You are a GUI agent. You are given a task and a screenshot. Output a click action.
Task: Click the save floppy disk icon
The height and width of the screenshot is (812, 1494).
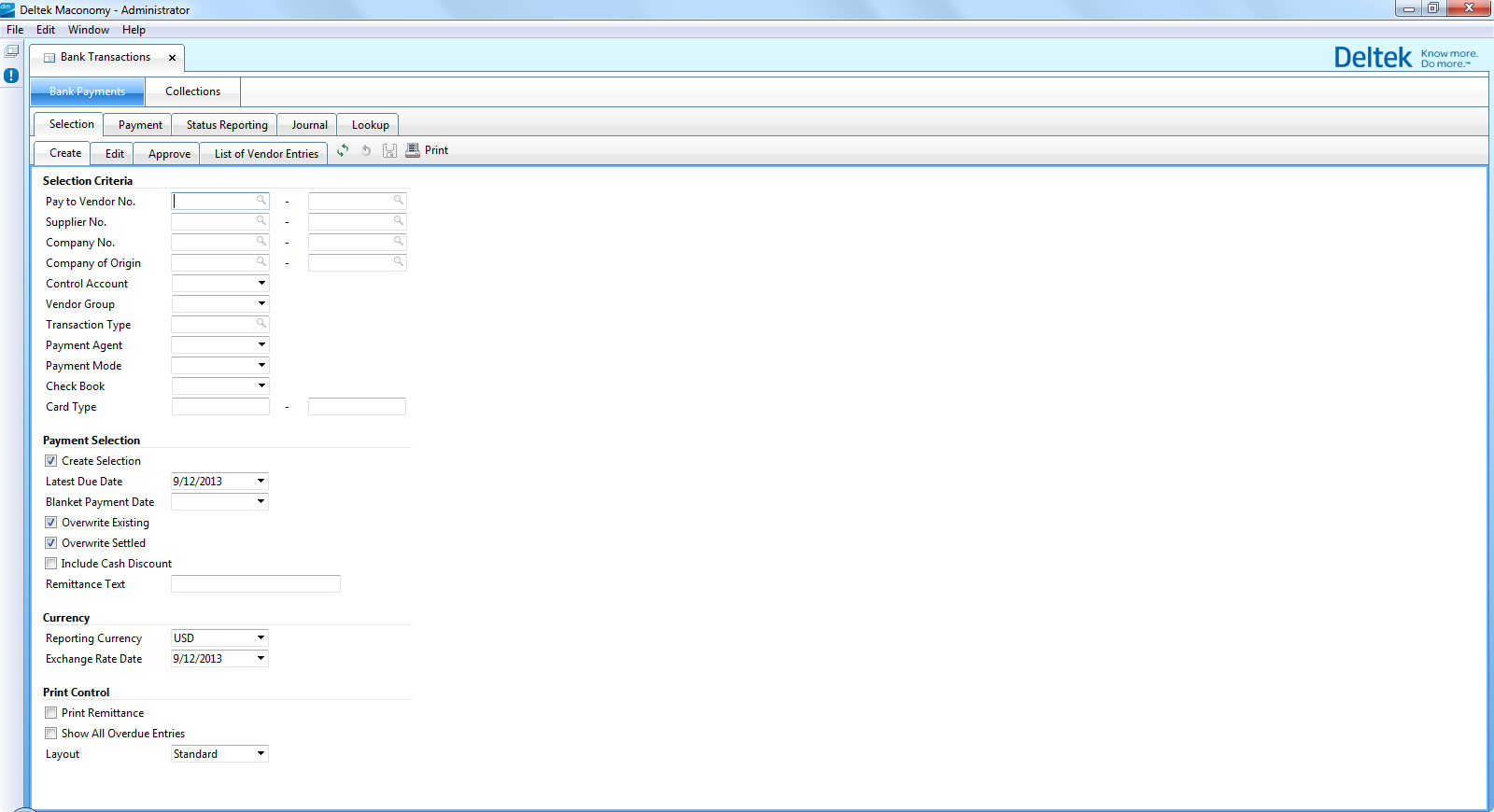[x=389, y=150]
